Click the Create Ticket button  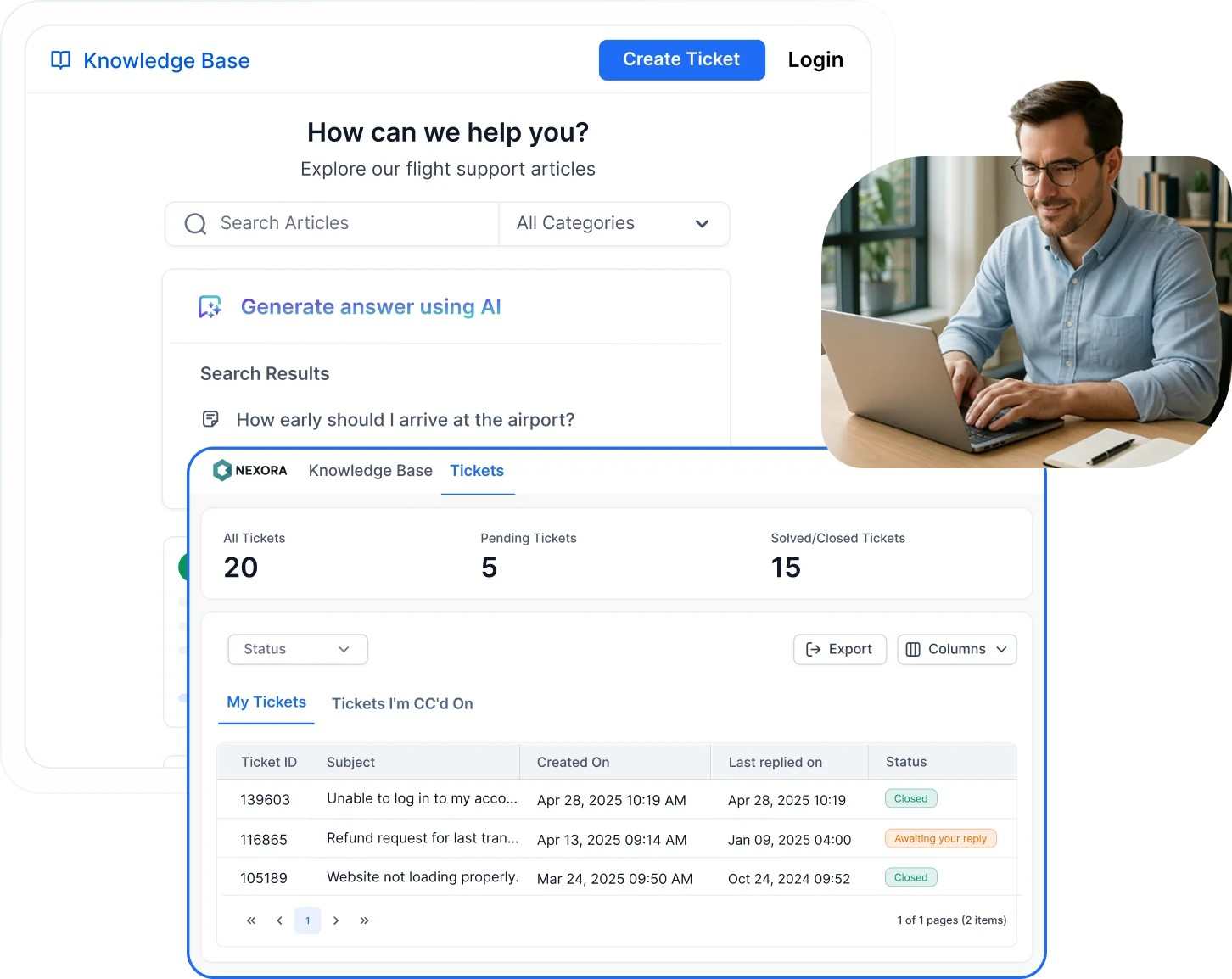tap(681, 59)
